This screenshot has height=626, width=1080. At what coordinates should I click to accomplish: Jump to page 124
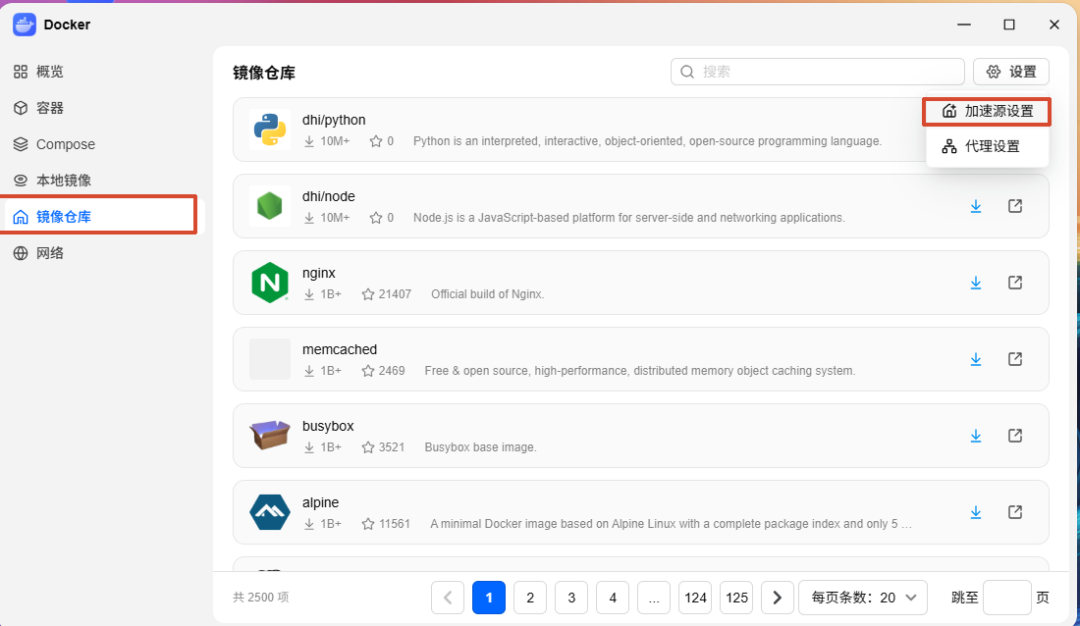click(695, 597)
